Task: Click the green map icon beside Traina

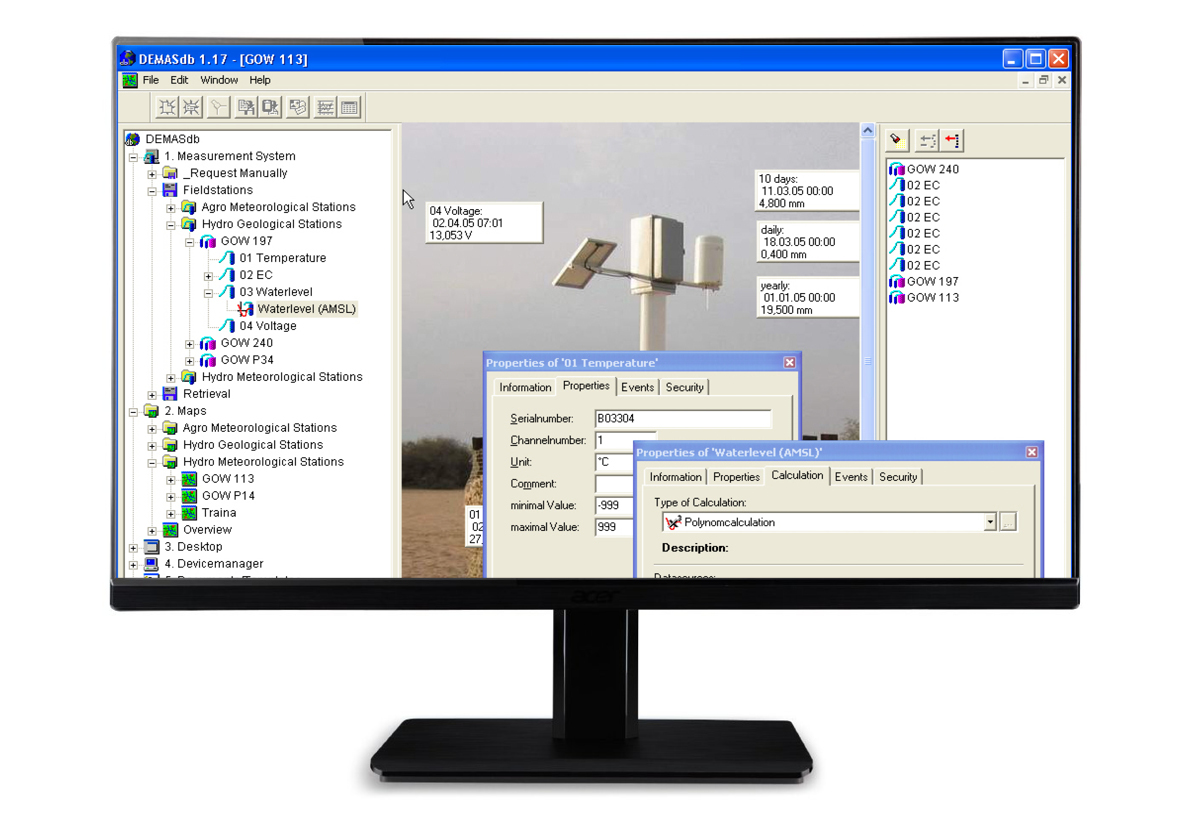Action: point(189,512)
